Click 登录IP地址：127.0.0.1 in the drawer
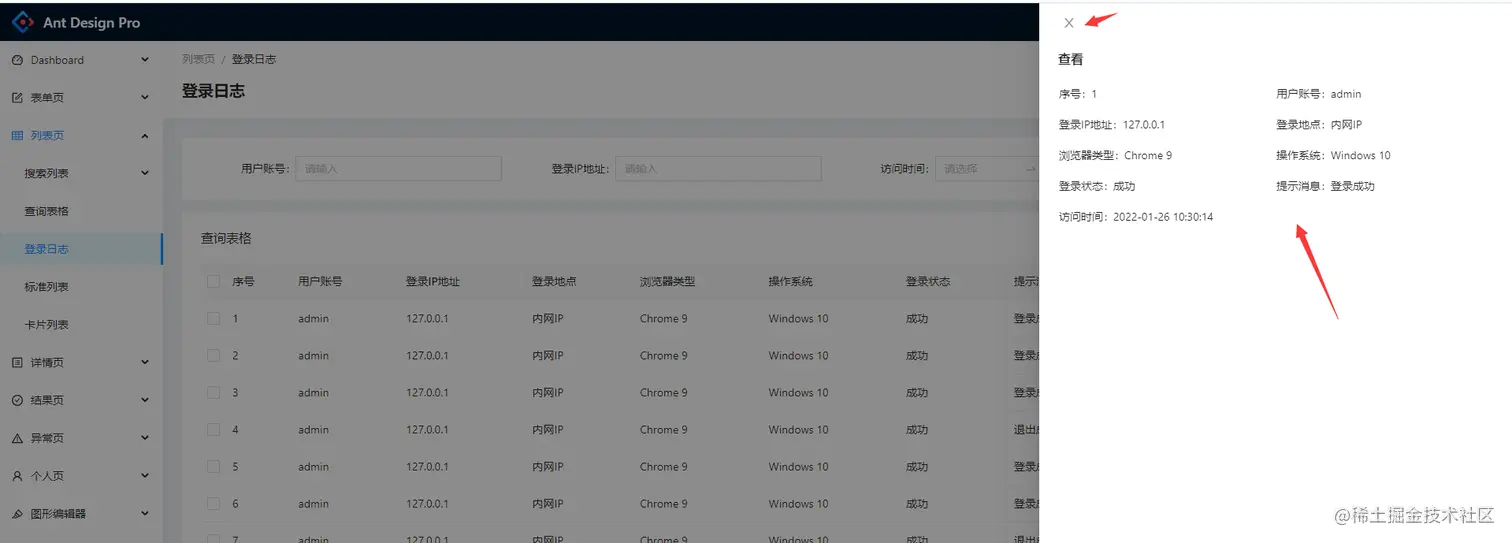1512x543 pixels. [x=1112, y=125]
